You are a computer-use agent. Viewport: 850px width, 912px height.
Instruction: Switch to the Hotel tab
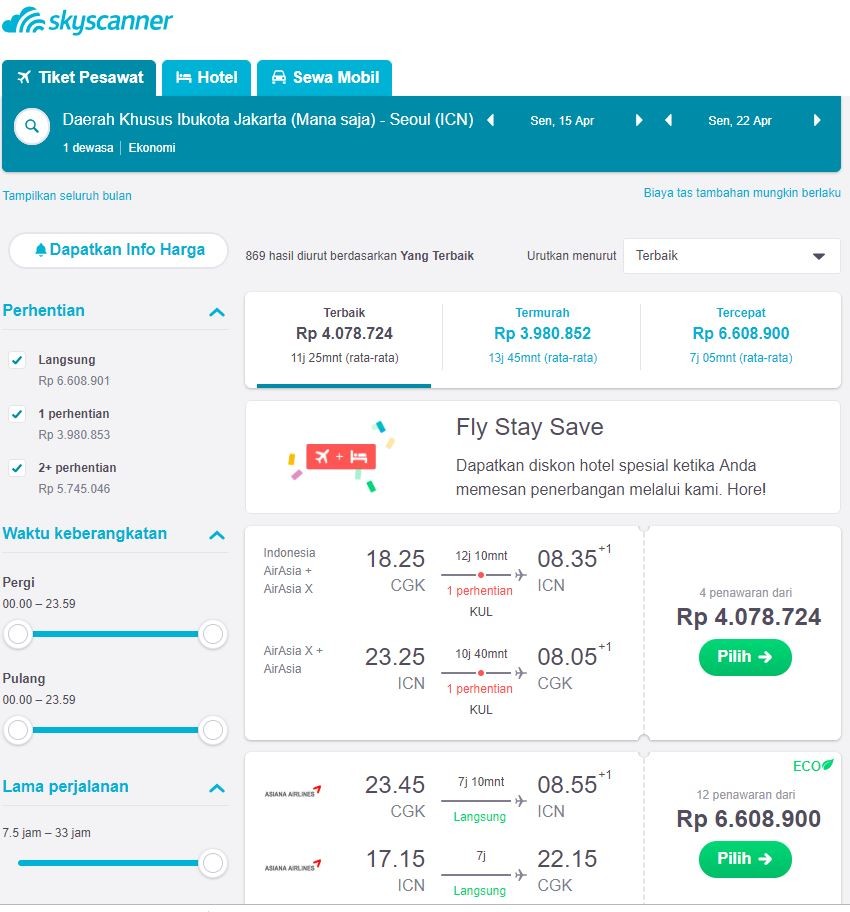tap(206, 78)
